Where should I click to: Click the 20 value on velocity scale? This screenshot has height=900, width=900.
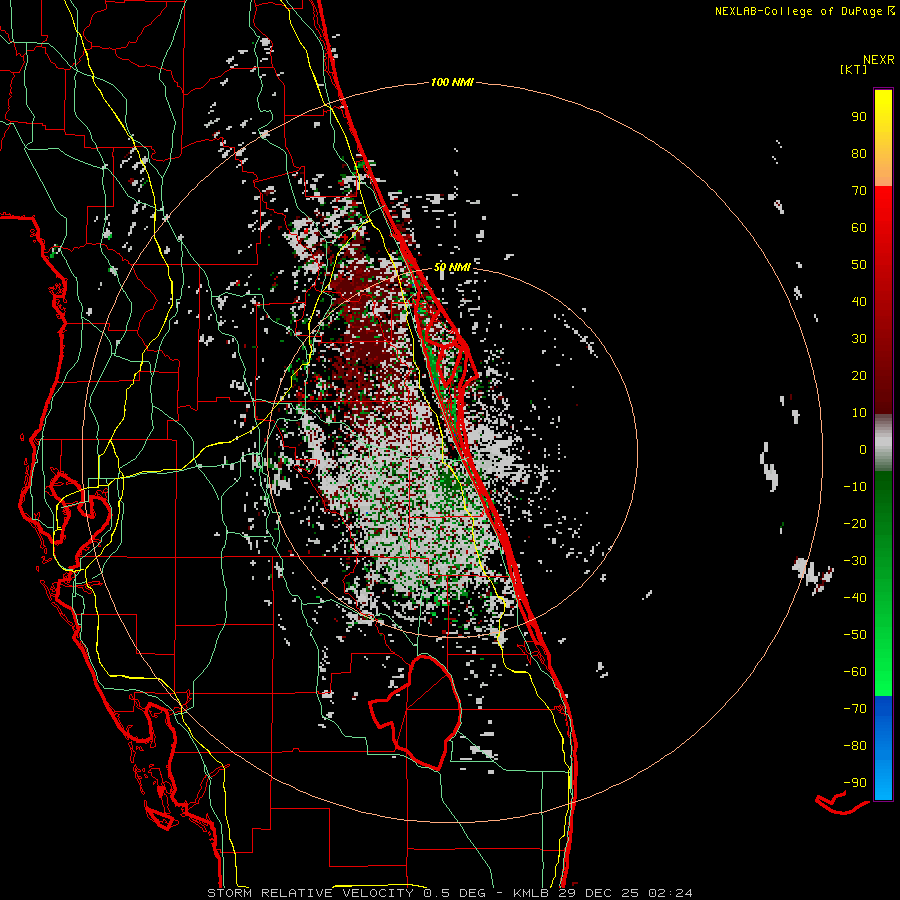(x=859, y=376)
